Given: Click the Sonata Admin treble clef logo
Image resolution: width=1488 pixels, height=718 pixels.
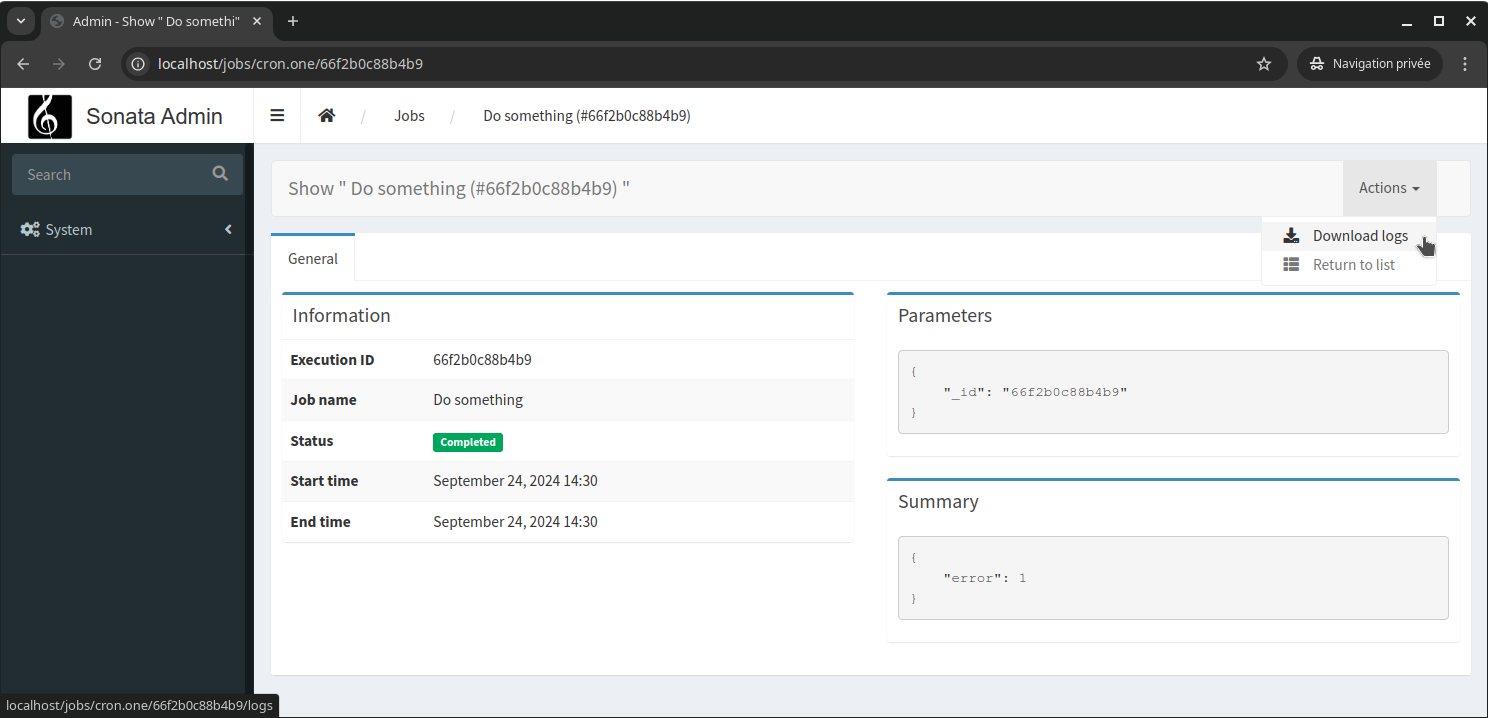Looking at the screenshot, I should (x=50, y=116).
